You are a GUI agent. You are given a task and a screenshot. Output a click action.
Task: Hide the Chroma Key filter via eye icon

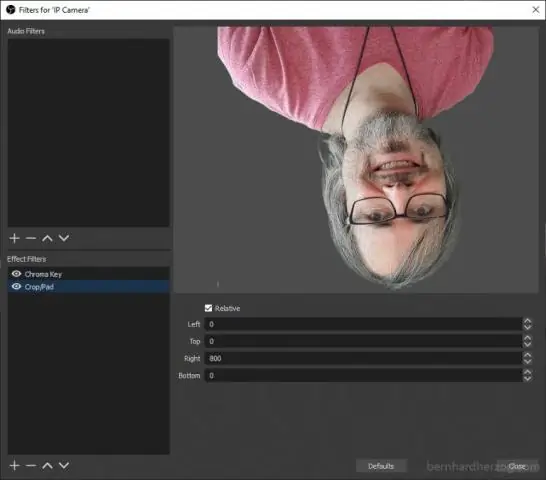click(16, 274)
